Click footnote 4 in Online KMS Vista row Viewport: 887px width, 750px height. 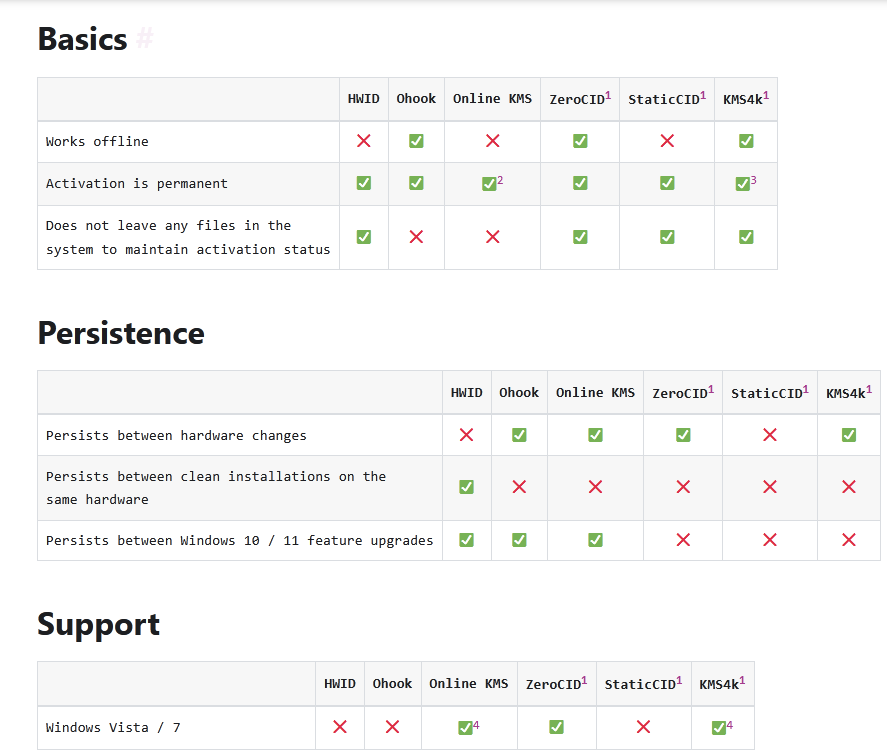point(476,724)
